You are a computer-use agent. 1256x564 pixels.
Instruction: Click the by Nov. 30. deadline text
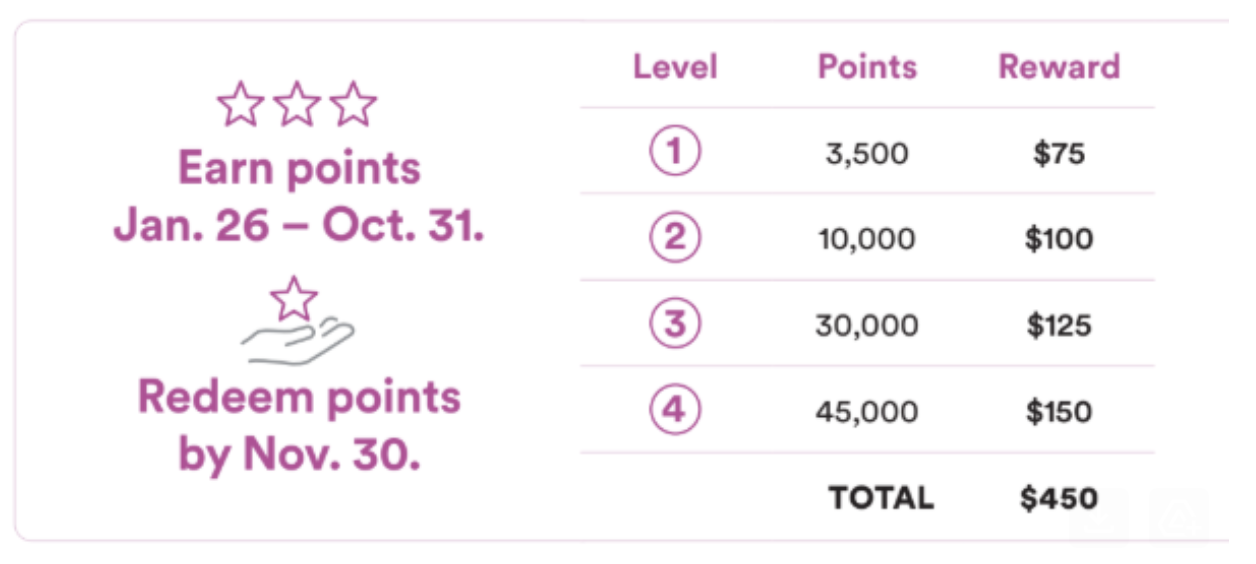(299, 453)
